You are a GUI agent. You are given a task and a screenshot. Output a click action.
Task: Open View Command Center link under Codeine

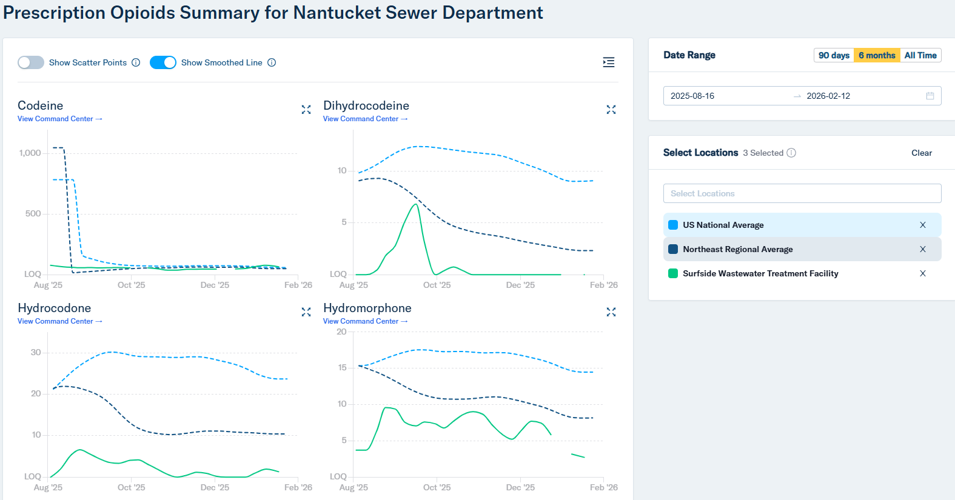[60, 119]
